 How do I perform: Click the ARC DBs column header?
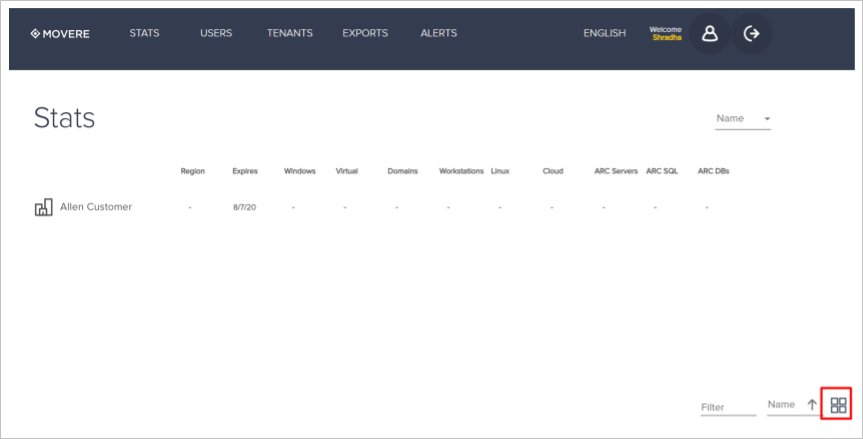[713, 171]
